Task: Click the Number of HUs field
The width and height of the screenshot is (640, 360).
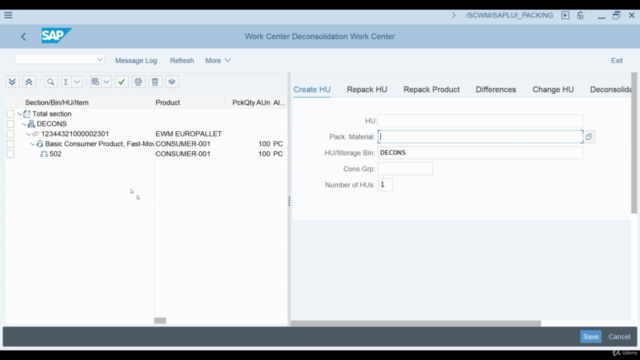Action: (x=385, y=184)
